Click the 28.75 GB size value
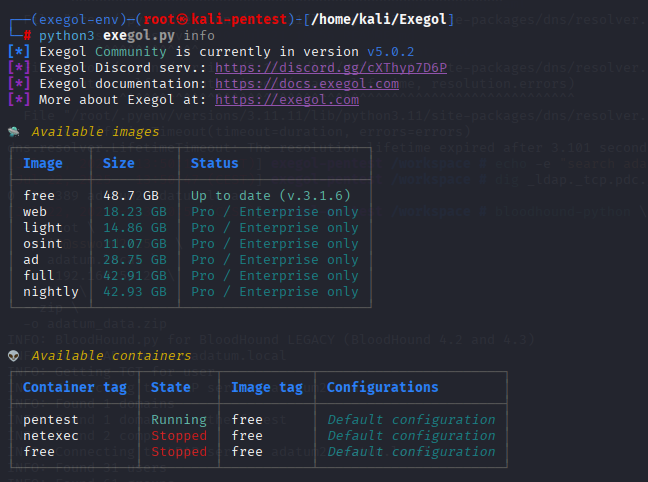The width and height of the screenshot is (648, 482). (135, 260)
